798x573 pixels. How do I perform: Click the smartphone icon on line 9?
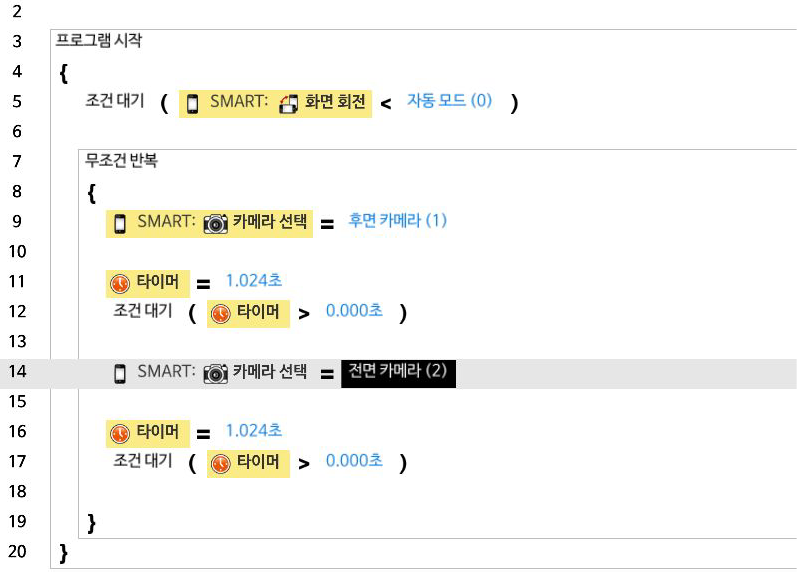point(120,223)
